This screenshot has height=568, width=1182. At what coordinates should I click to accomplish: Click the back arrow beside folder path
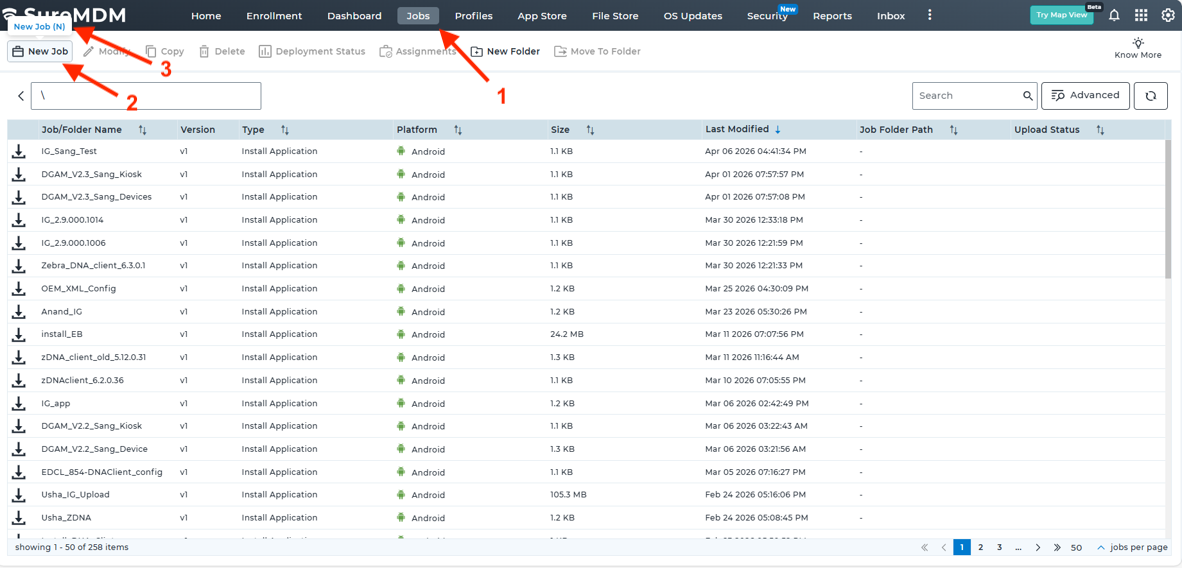click(x=21, y=96)
